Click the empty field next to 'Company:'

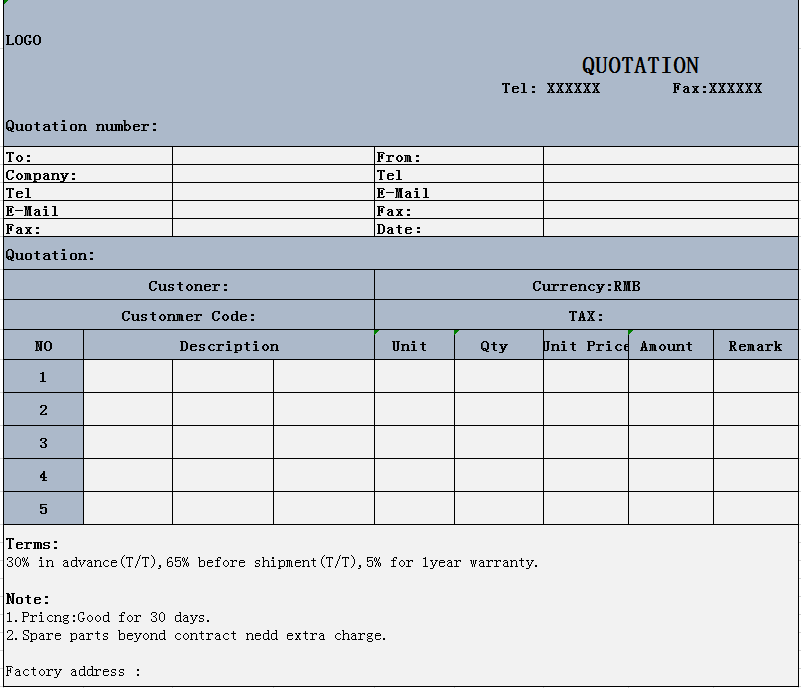point(273,174)
